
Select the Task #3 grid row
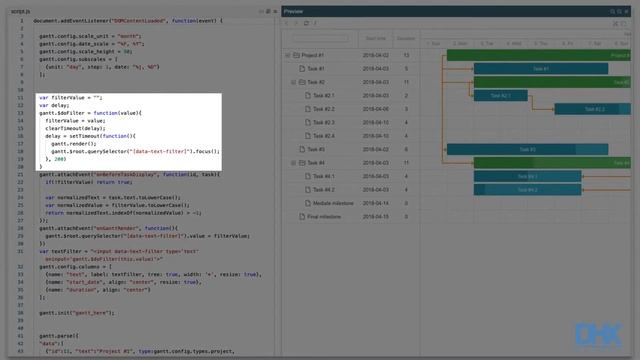coord(351,149)
